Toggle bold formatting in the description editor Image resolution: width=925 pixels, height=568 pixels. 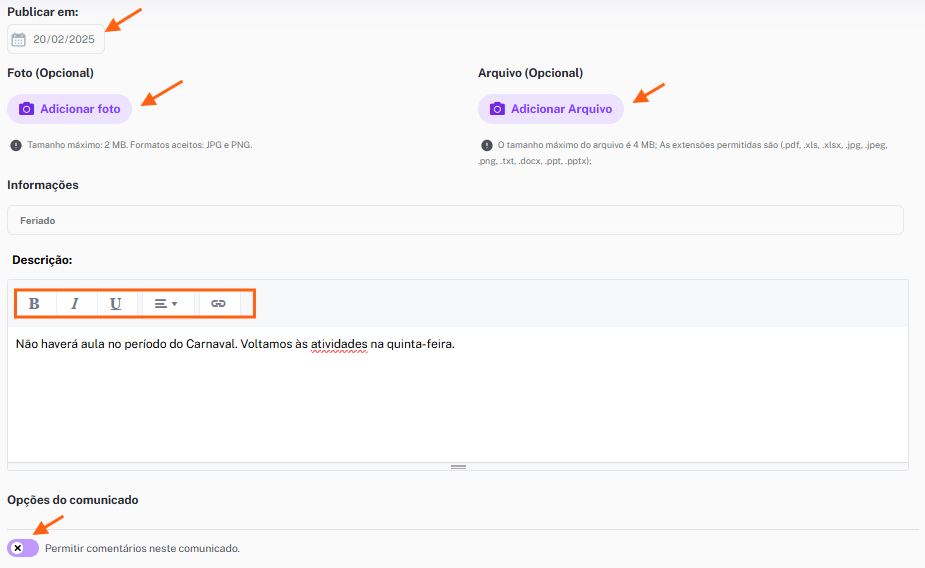[34, 304]
